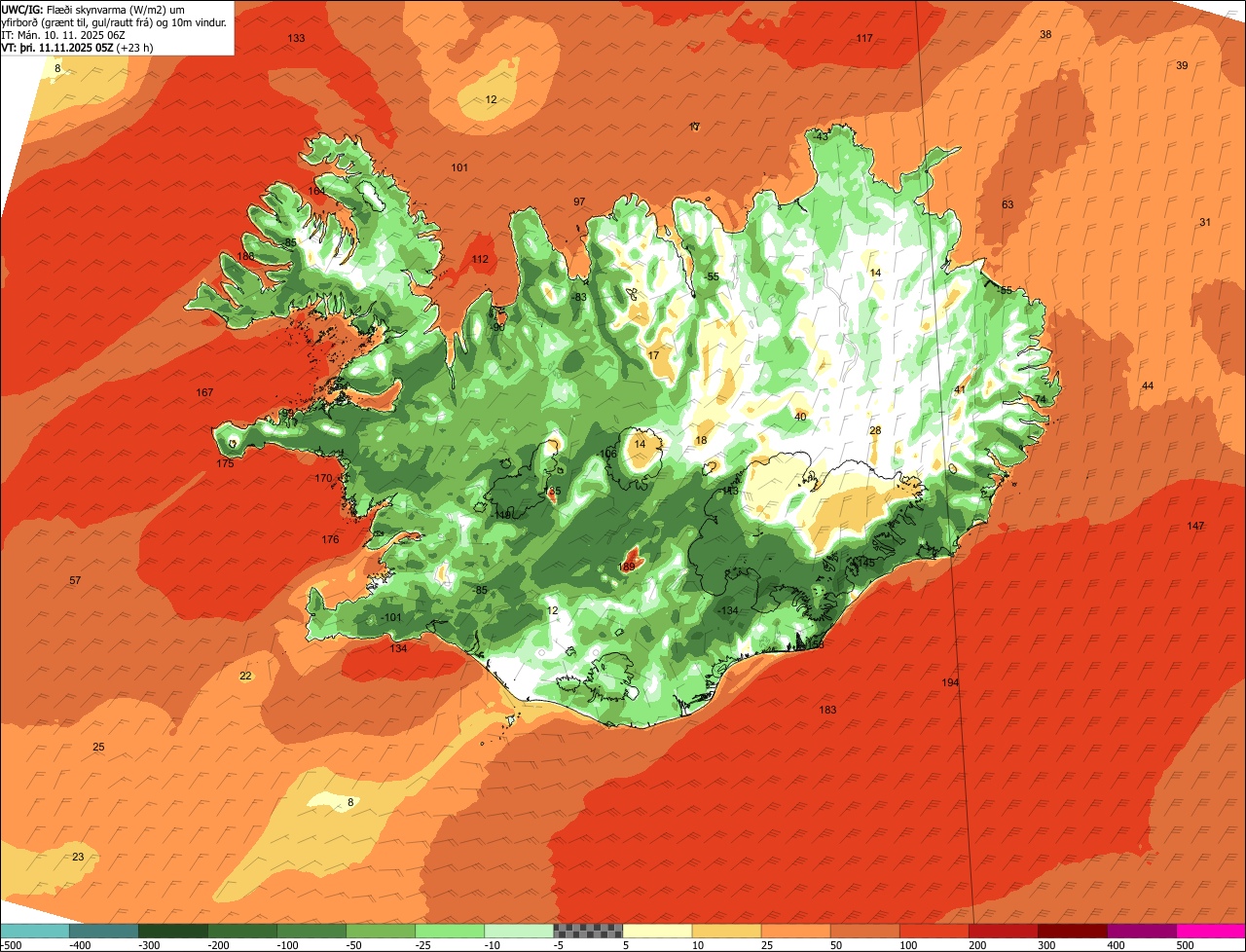Click the map value 63 over the eastern sea
Viewport: 1246px width, 952px height.
[x=1008, y=204]
